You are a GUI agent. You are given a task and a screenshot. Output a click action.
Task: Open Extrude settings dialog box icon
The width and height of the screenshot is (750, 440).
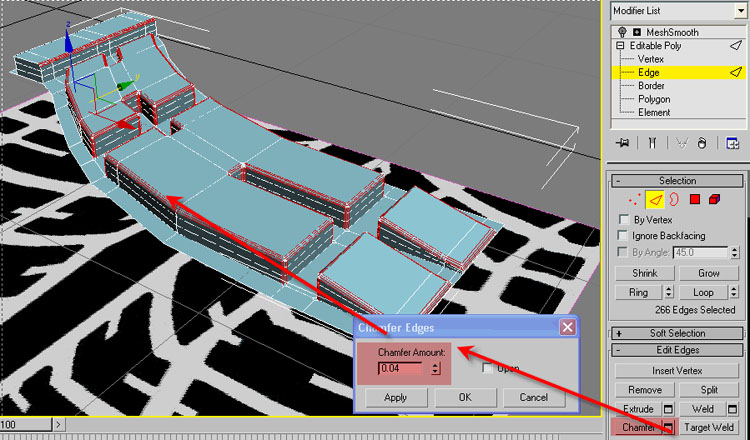(x=667, y=409)
